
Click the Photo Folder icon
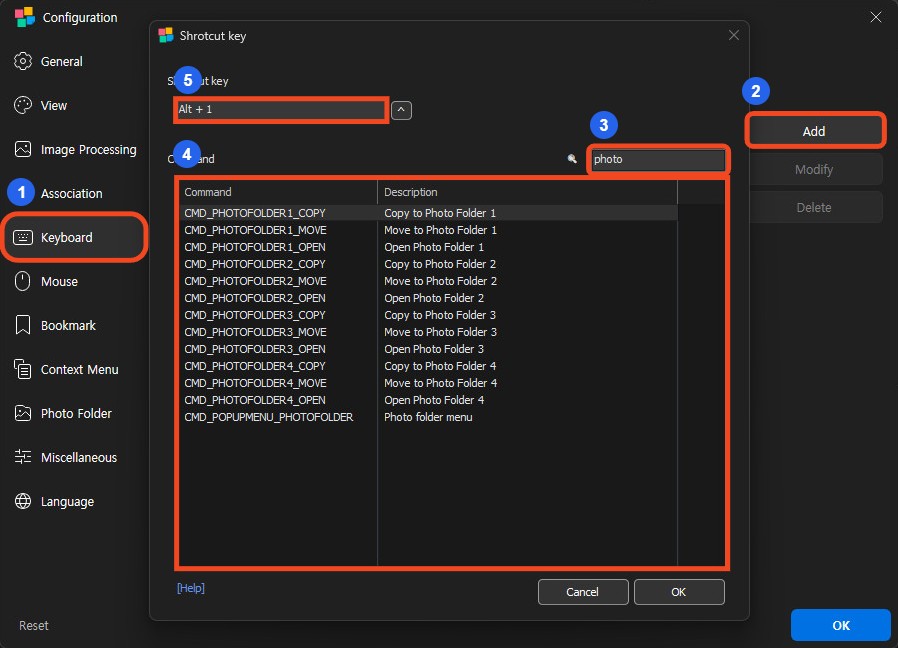tap(23, 413)
